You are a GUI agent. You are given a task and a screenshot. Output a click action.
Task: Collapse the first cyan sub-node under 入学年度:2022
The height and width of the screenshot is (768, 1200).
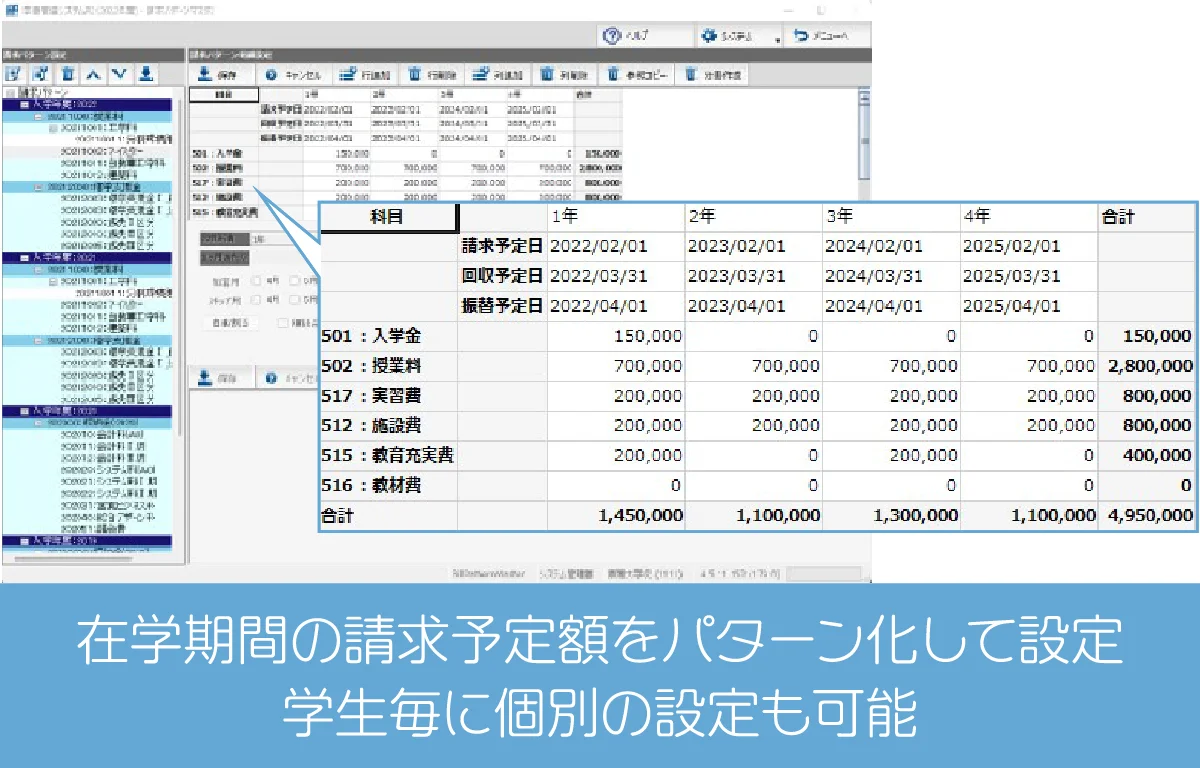click(x=37, y=116)
